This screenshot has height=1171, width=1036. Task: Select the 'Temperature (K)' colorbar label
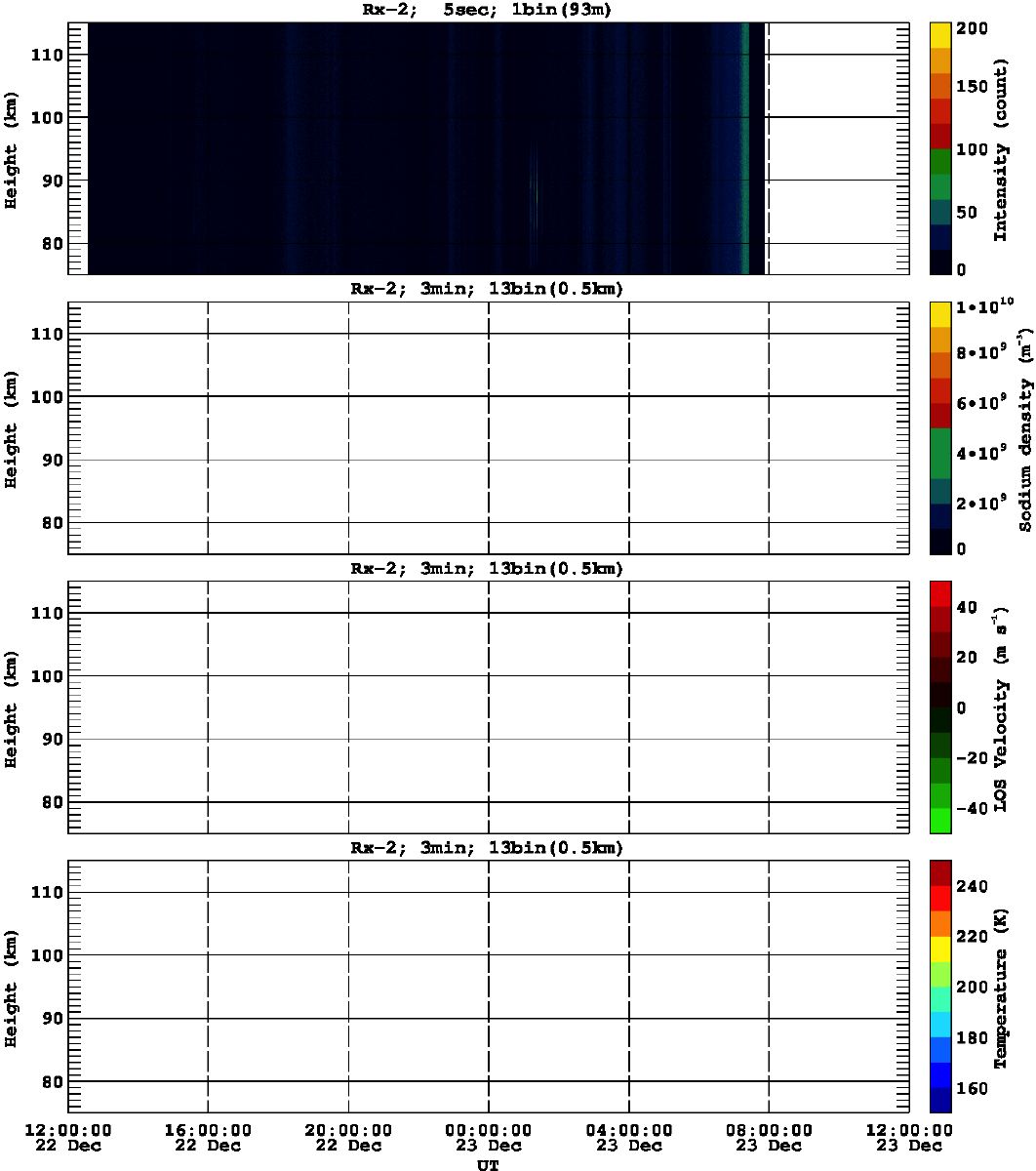(1001, 986)
